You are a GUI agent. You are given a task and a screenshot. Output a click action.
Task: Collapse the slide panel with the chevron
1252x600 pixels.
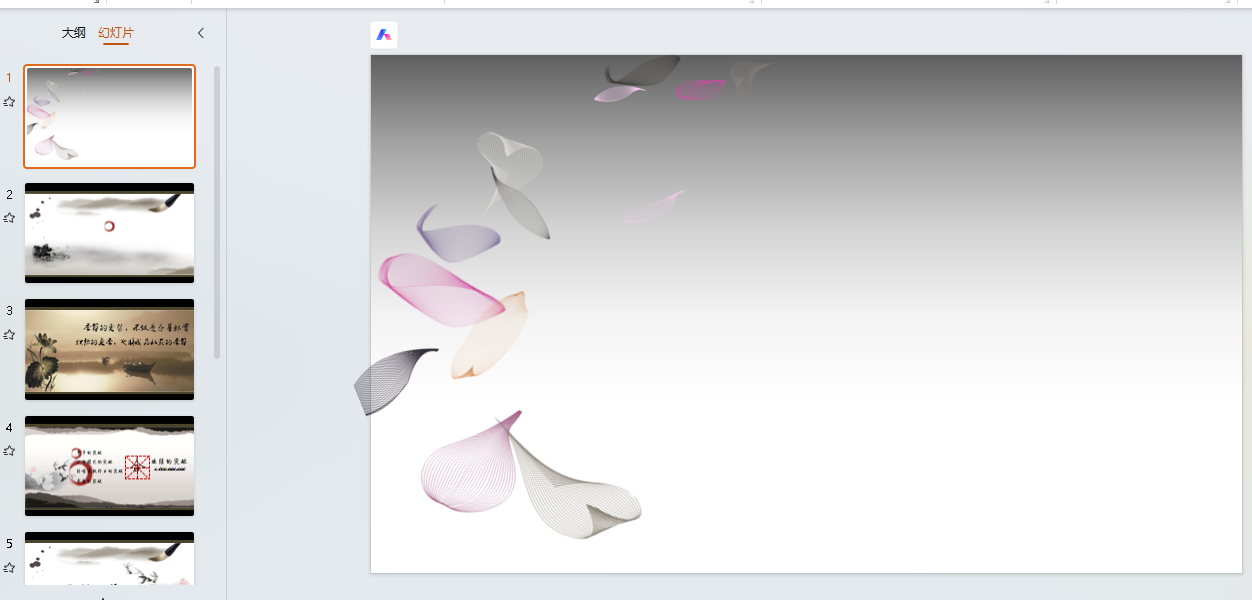click(x=200, y=33)
